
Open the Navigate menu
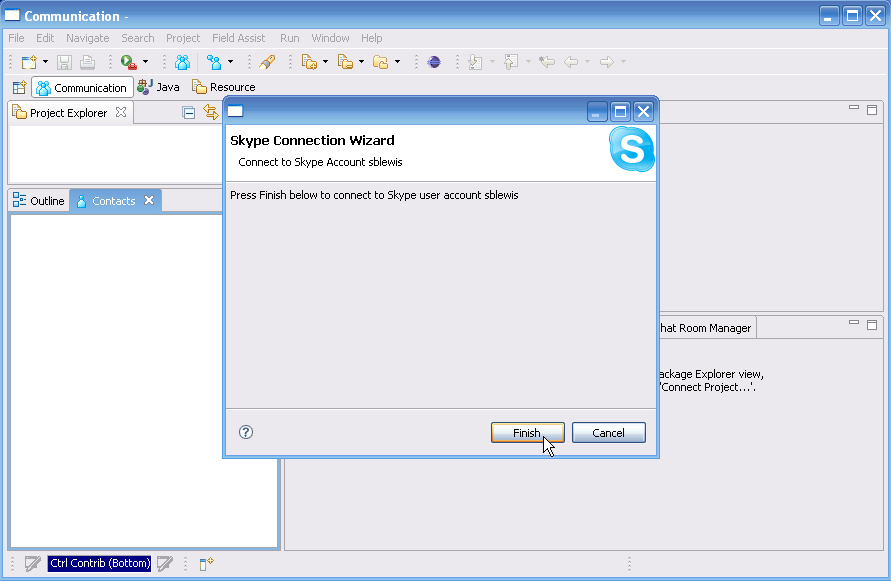click(88, 38)
